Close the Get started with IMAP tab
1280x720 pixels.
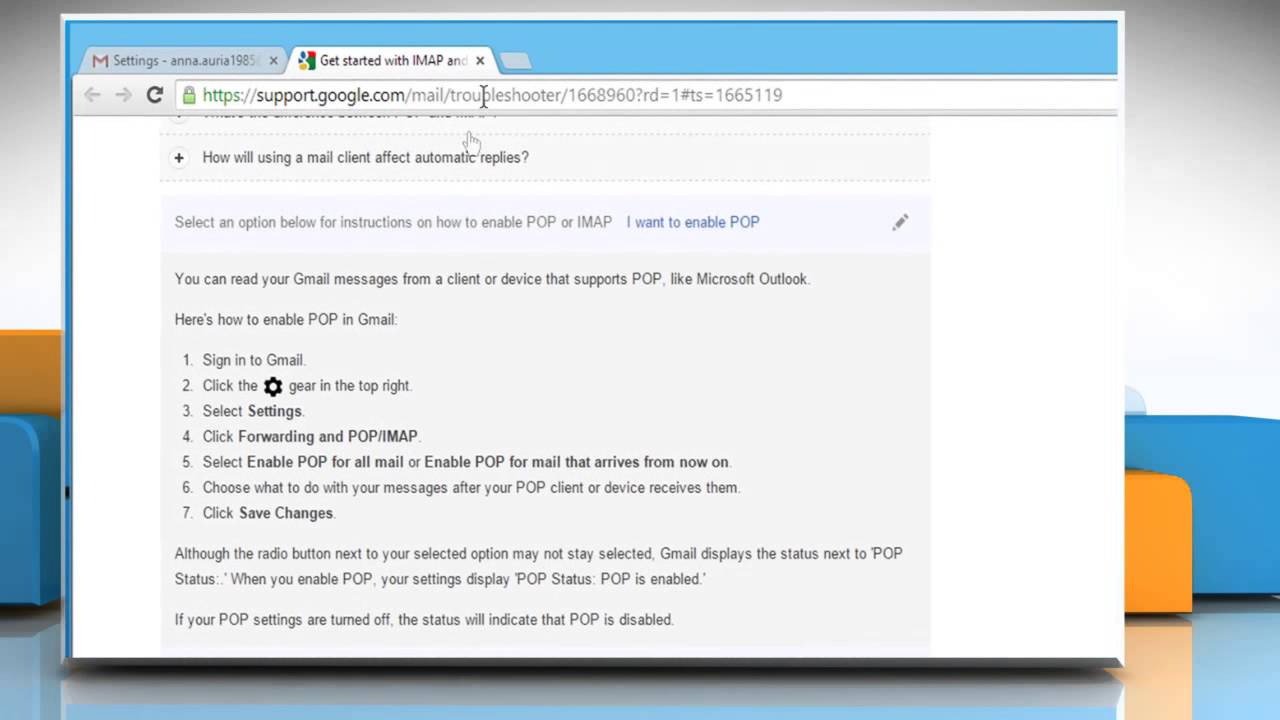point(480,61)
